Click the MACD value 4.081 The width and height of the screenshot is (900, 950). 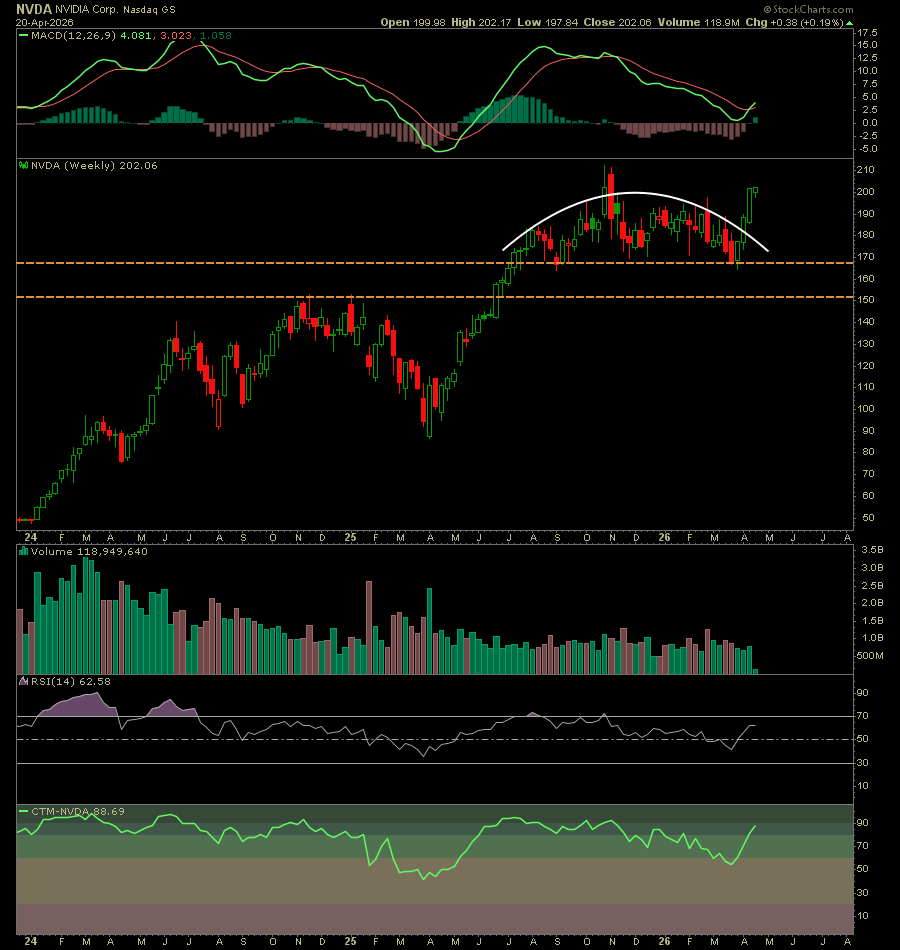pyautogui.click(x=136, y=36)
